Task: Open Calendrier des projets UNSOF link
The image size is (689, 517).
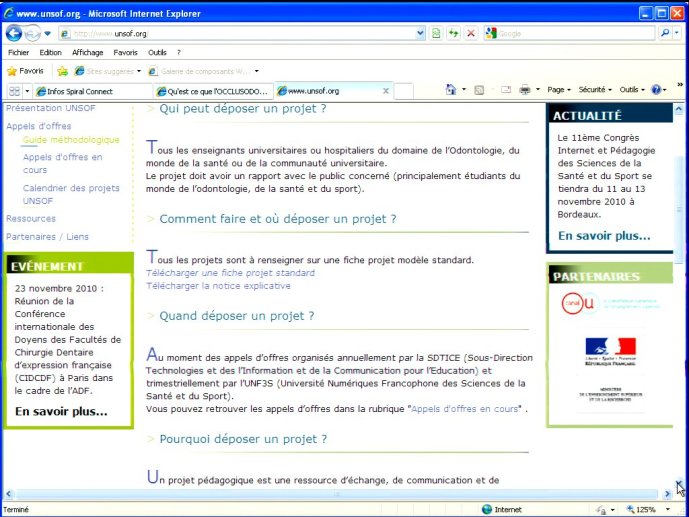Action: pos(71,194)
